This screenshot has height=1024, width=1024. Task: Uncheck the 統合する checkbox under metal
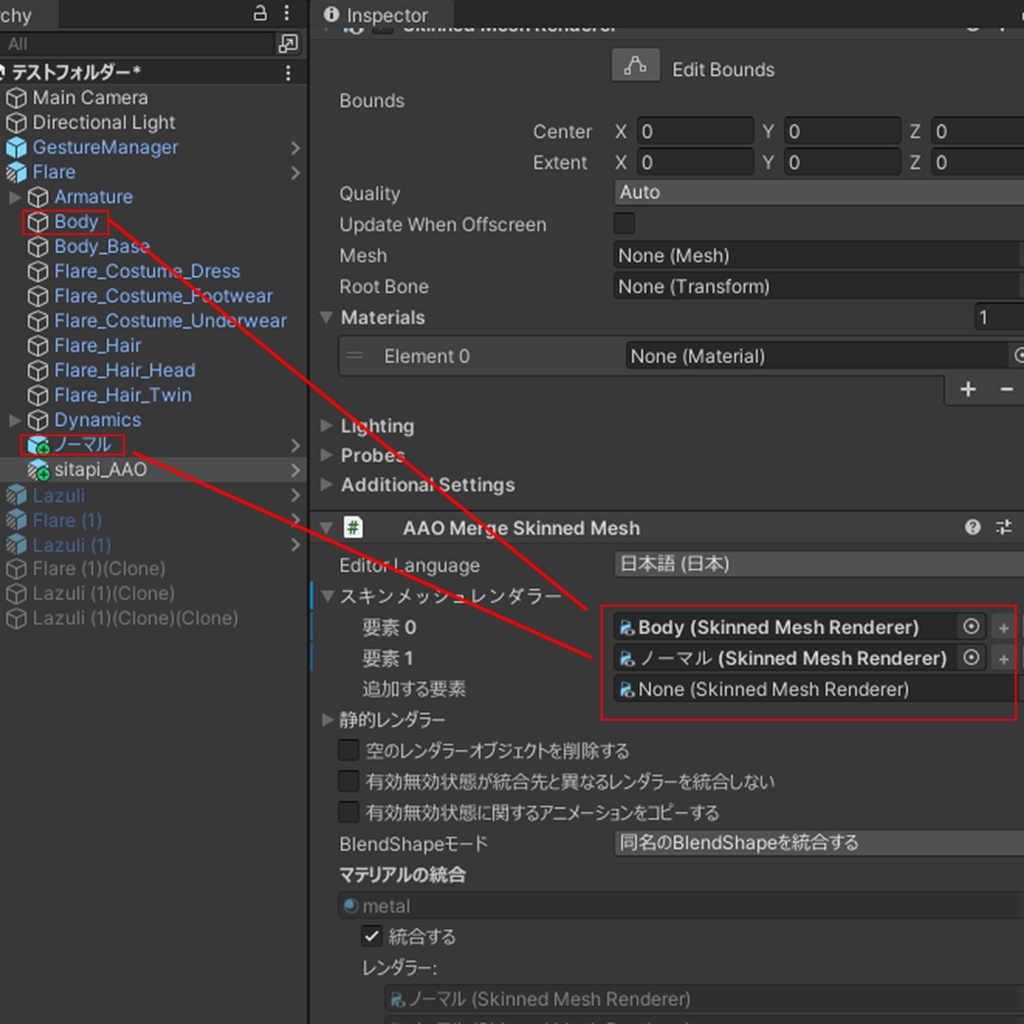click(x=372, y=936)
